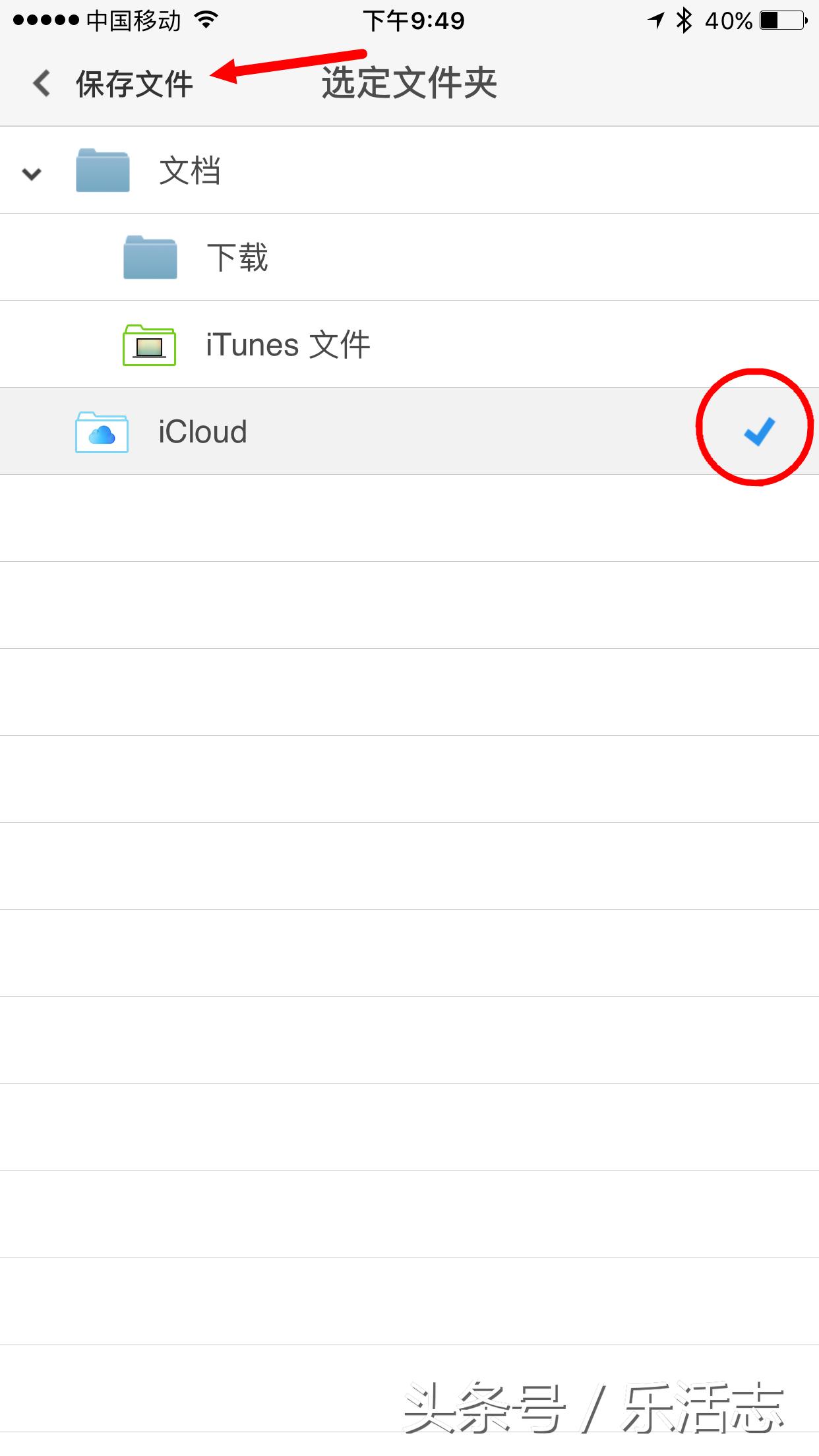Click the iCloud cloud folder icon
Viewport: 819px width, 1456px height.
coord(102,433)
